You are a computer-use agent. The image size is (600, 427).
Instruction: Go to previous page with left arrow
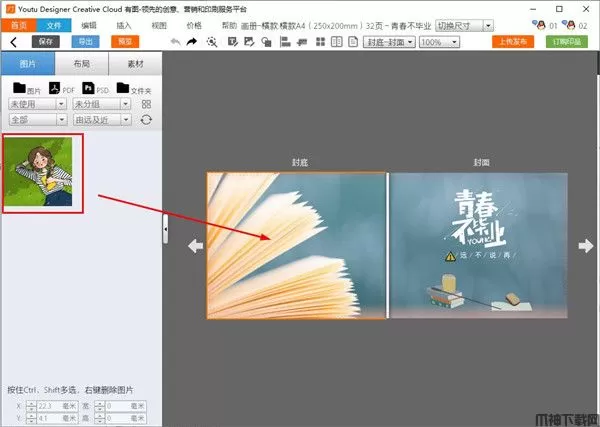(x=196, y=246)
